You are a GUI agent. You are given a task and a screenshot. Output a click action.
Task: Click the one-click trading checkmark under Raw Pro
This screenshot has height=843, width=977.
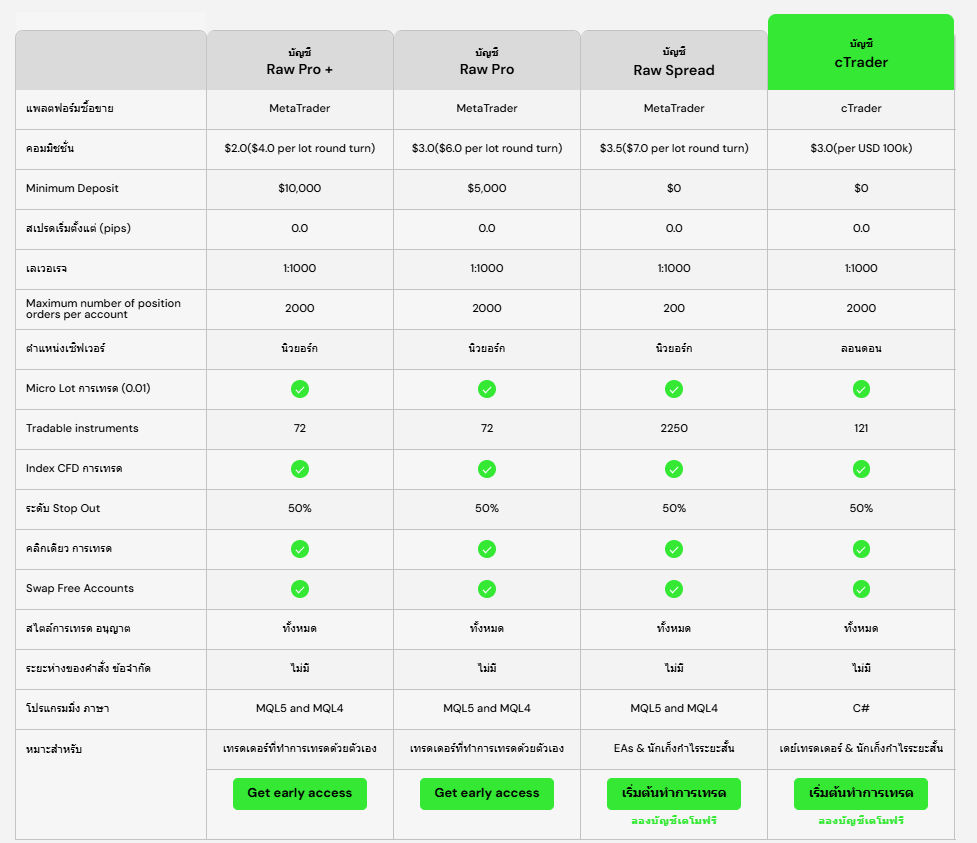point(487,549)
